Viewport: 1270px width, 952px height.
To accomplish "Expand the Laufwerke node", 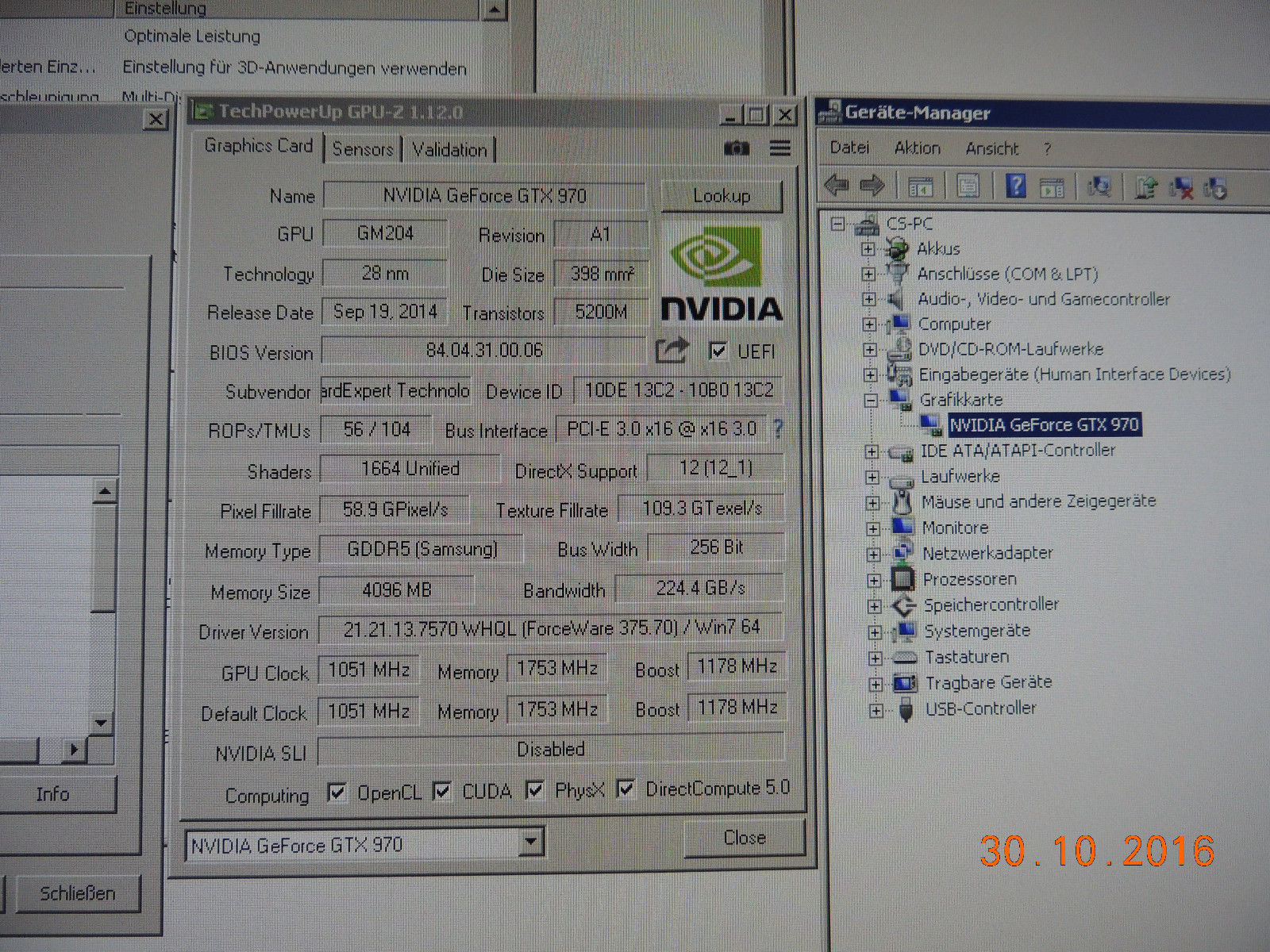I will point(872,477).
